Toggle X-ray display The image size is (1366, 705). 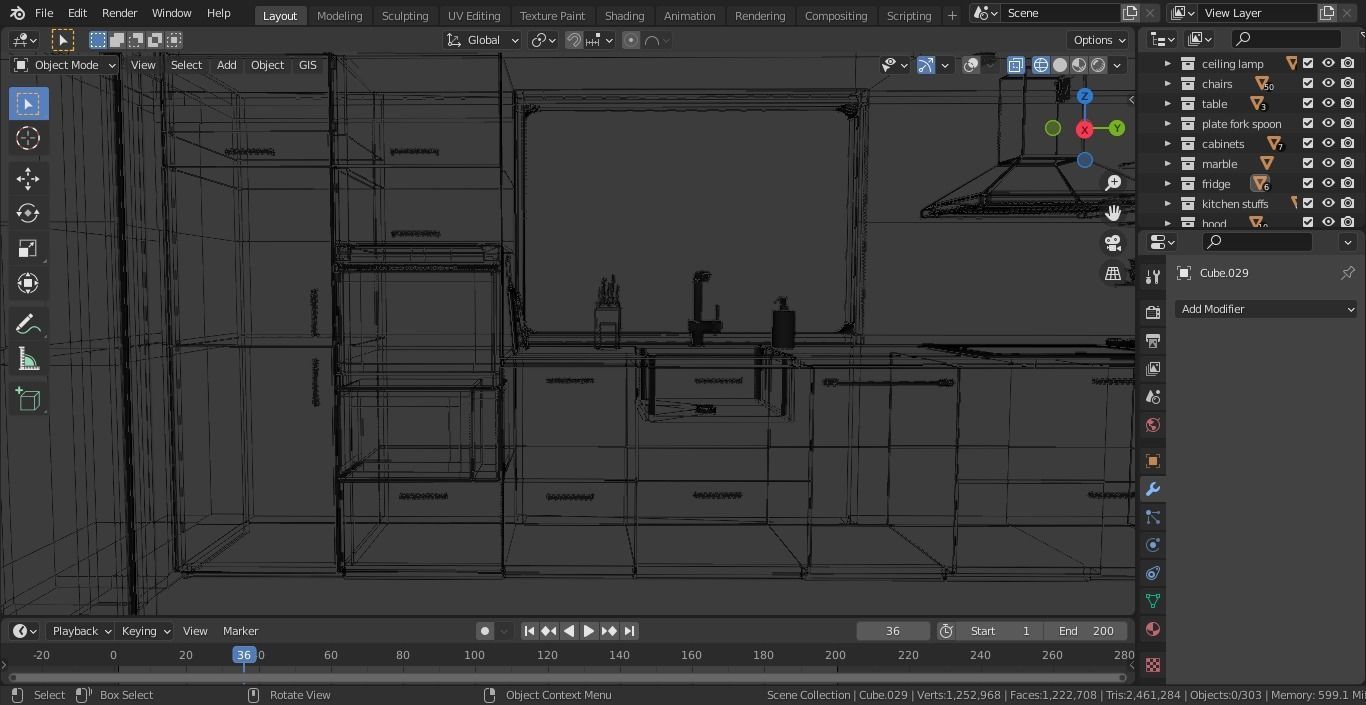coord(1015,65)
